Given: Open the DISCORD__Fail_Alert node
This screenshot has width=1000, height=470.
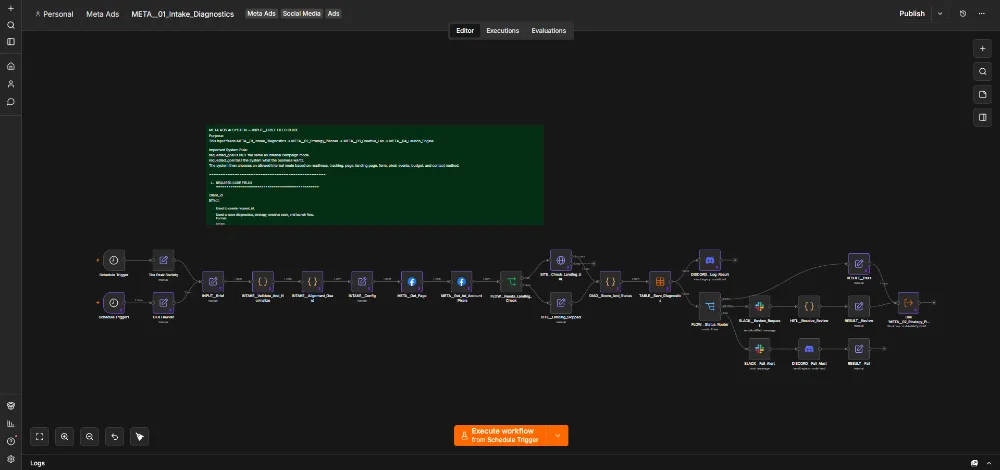Looking at the screenshot, I should click(809, 349).
